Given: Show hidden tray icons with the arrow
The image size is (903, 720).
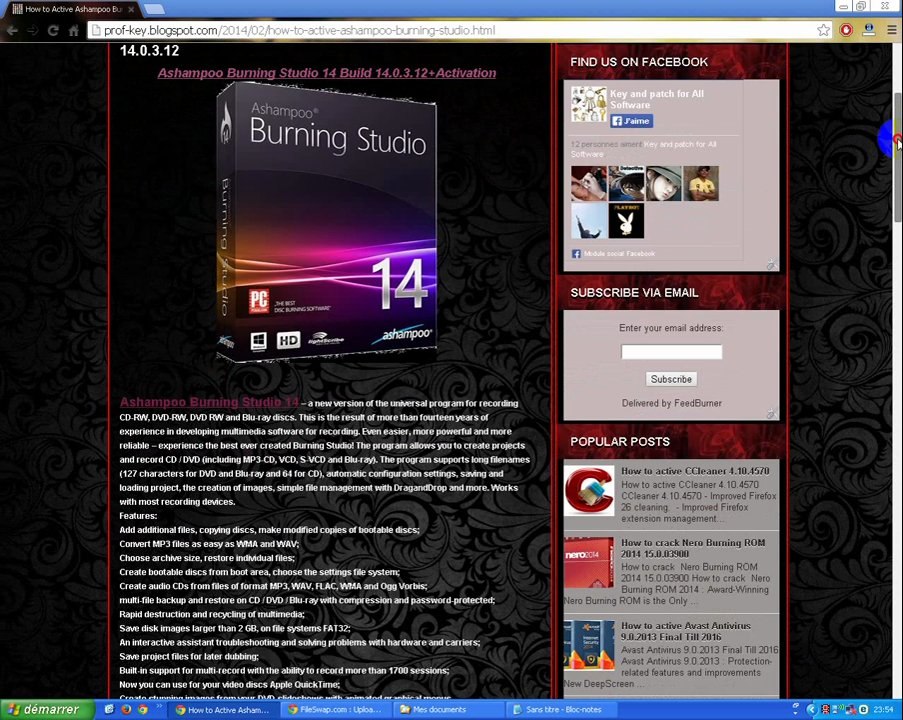Looking at the screenshot, I should 812,710.
